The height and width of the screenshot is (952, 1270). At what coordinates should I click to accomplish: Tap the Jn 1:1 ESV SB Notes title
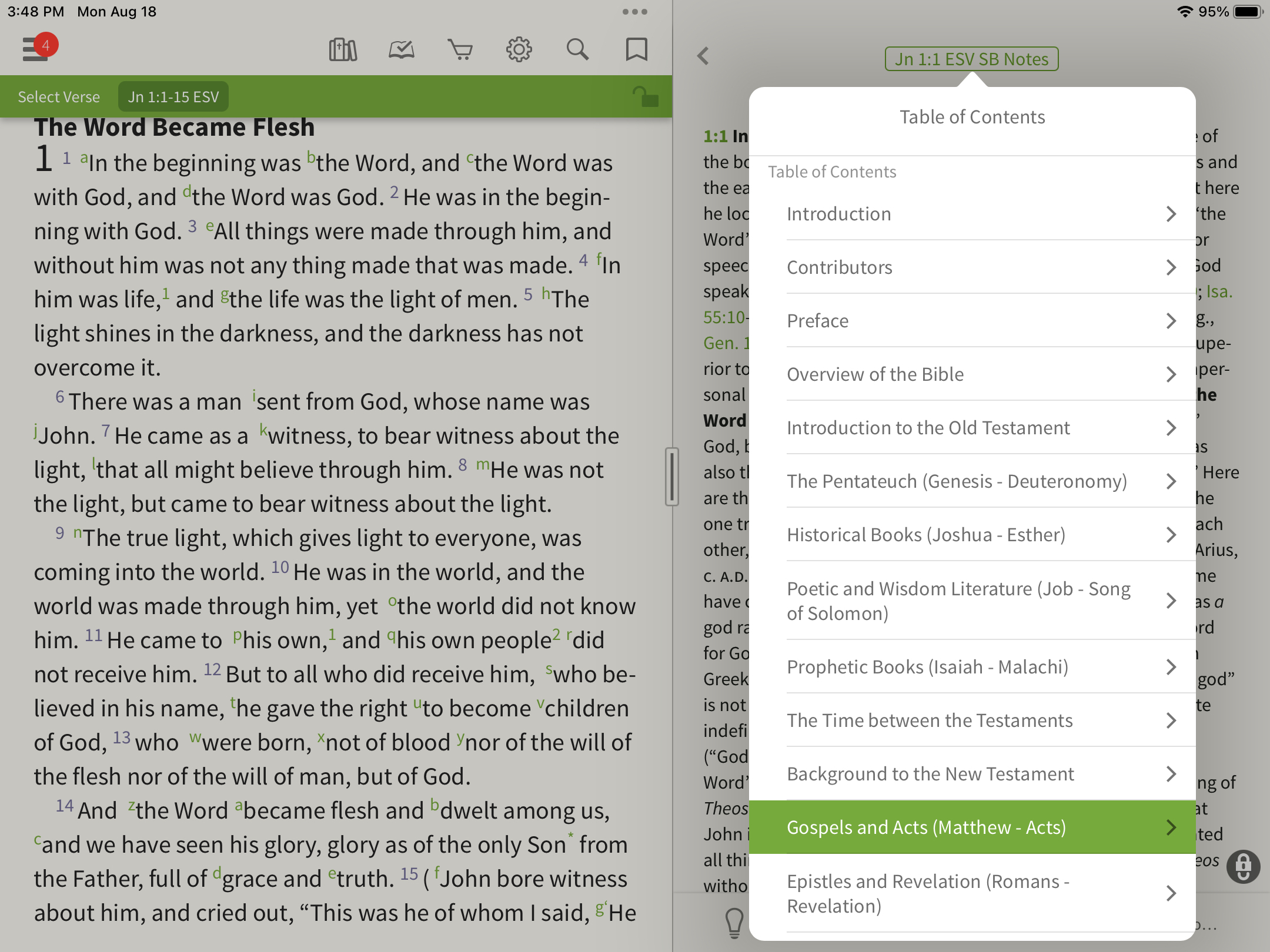[971, 59]
